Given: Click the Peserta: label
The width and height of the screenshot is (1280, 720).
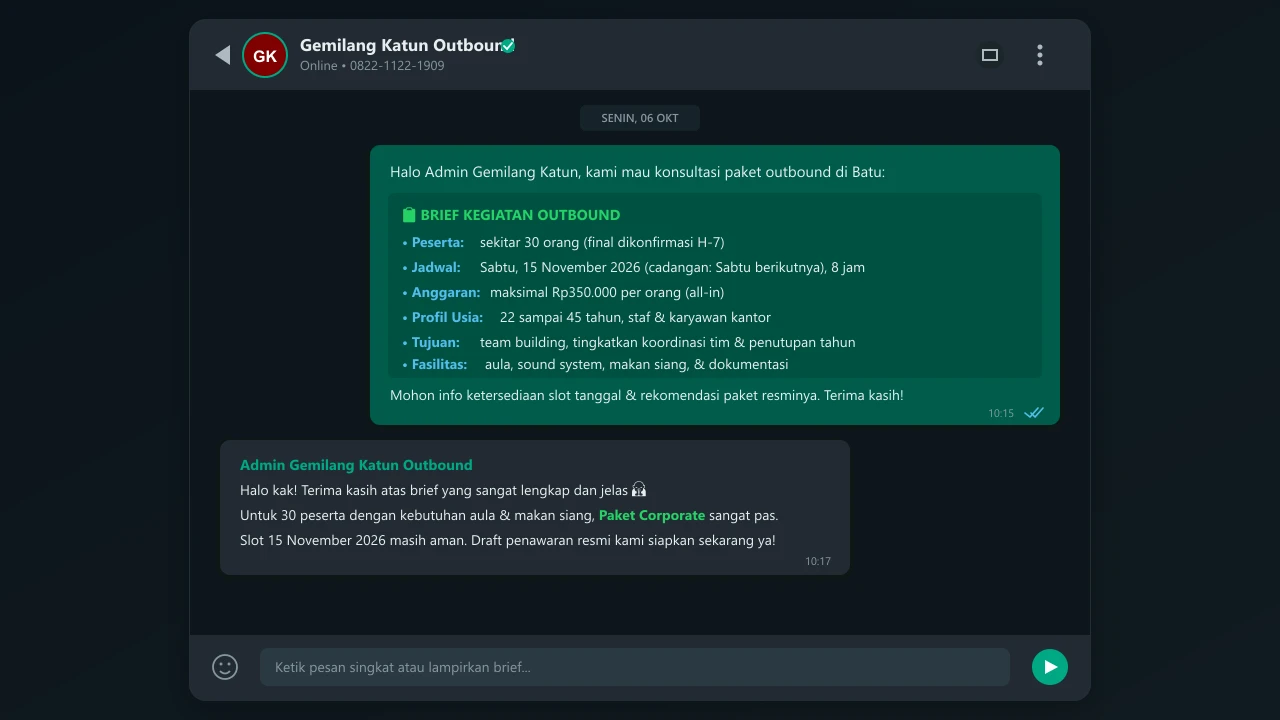Looking at the screenshot, I should point(438,242).
